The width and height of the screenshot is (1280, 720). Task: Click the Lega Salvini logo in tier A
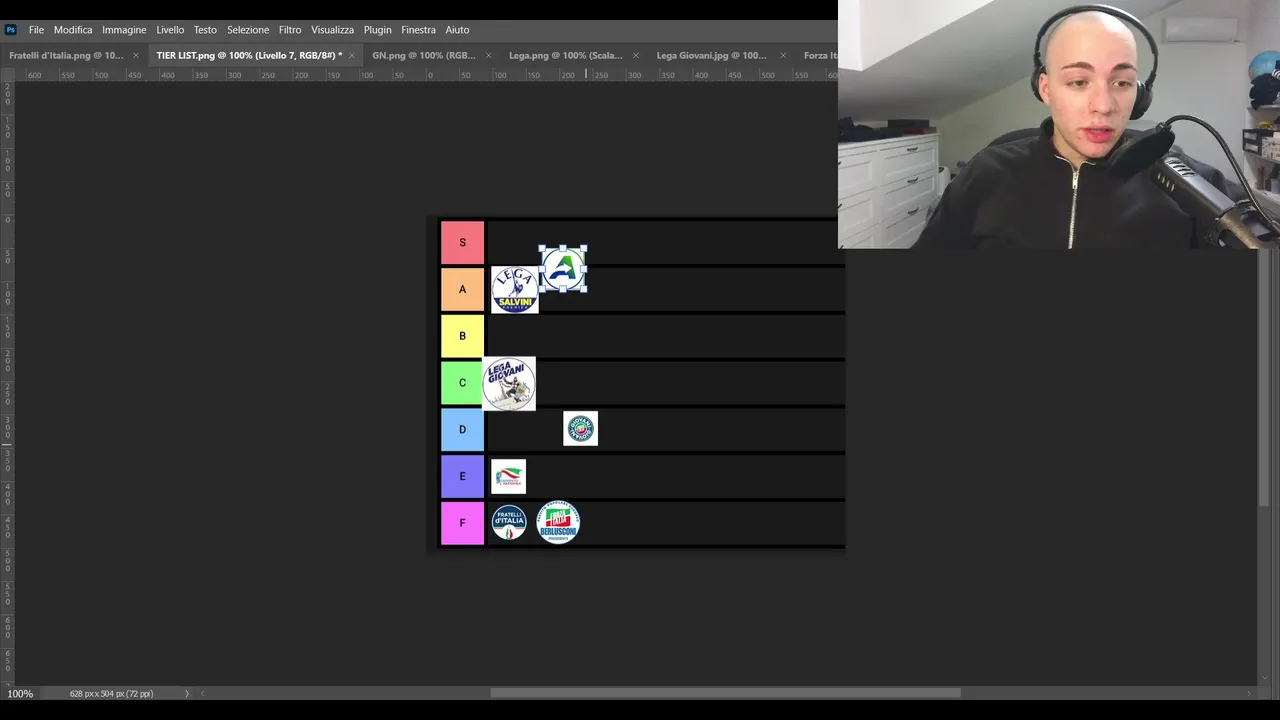(x=515, y=290)
